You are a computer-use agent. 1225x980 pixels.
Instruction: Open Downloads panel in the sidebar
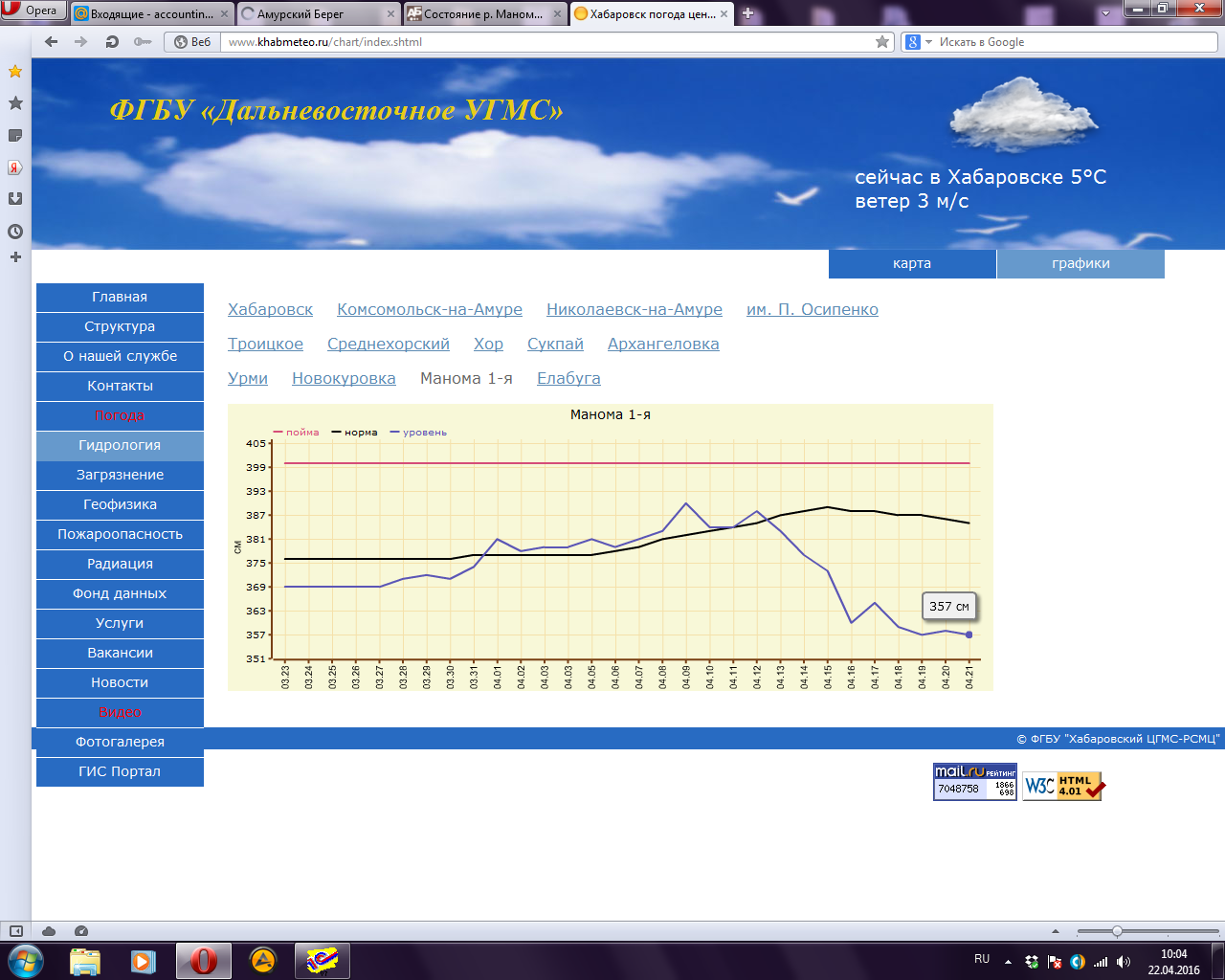click(15, 199)
